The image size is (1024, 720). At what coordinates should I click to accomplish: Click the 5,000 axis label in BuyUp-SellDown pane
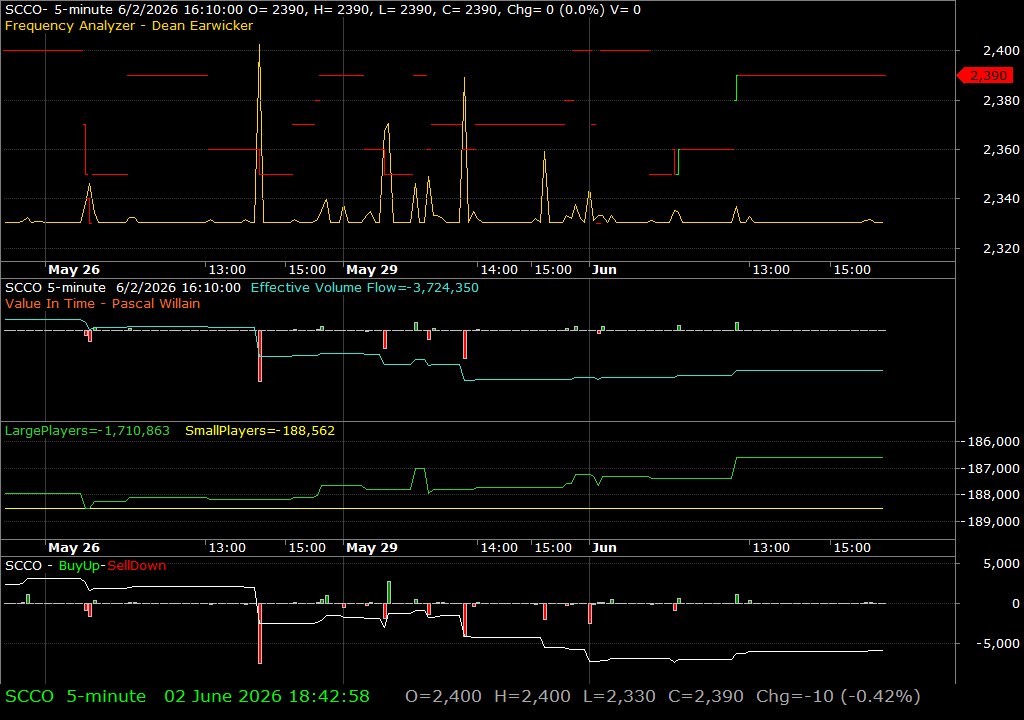[x=1001, y=564]
